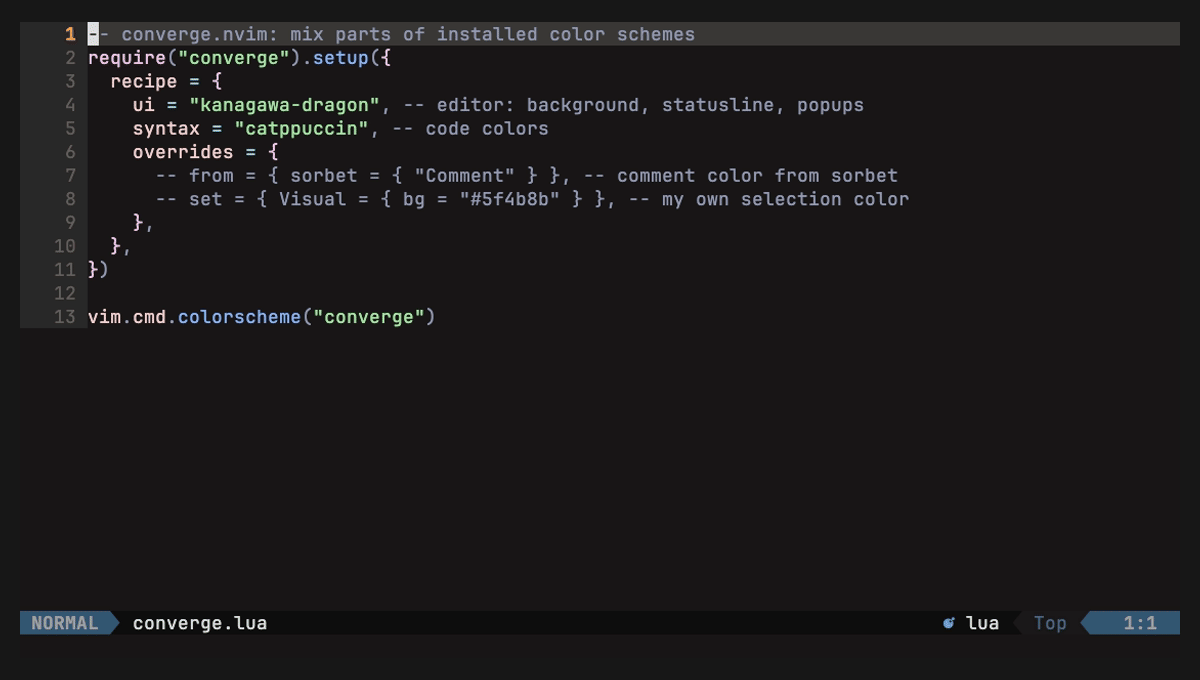Image resolution: width=1200 pixels, height=680 pixels.
Task: Click the closing "})" on line 11
Action: pos(99,269)
